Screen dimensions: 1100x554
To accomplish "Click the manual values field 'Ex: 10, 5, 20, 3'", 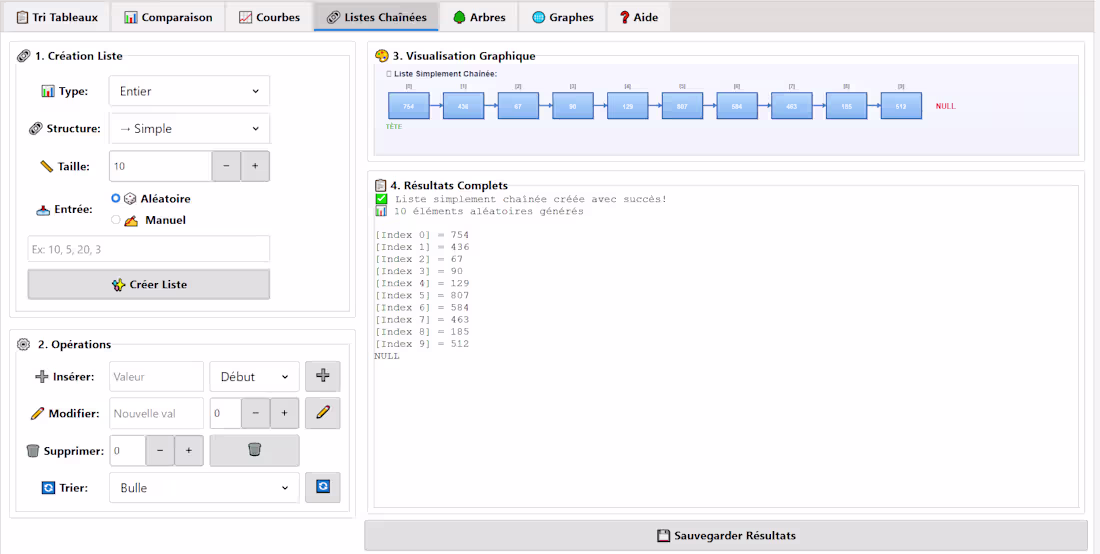I will [x=149, y=249].
